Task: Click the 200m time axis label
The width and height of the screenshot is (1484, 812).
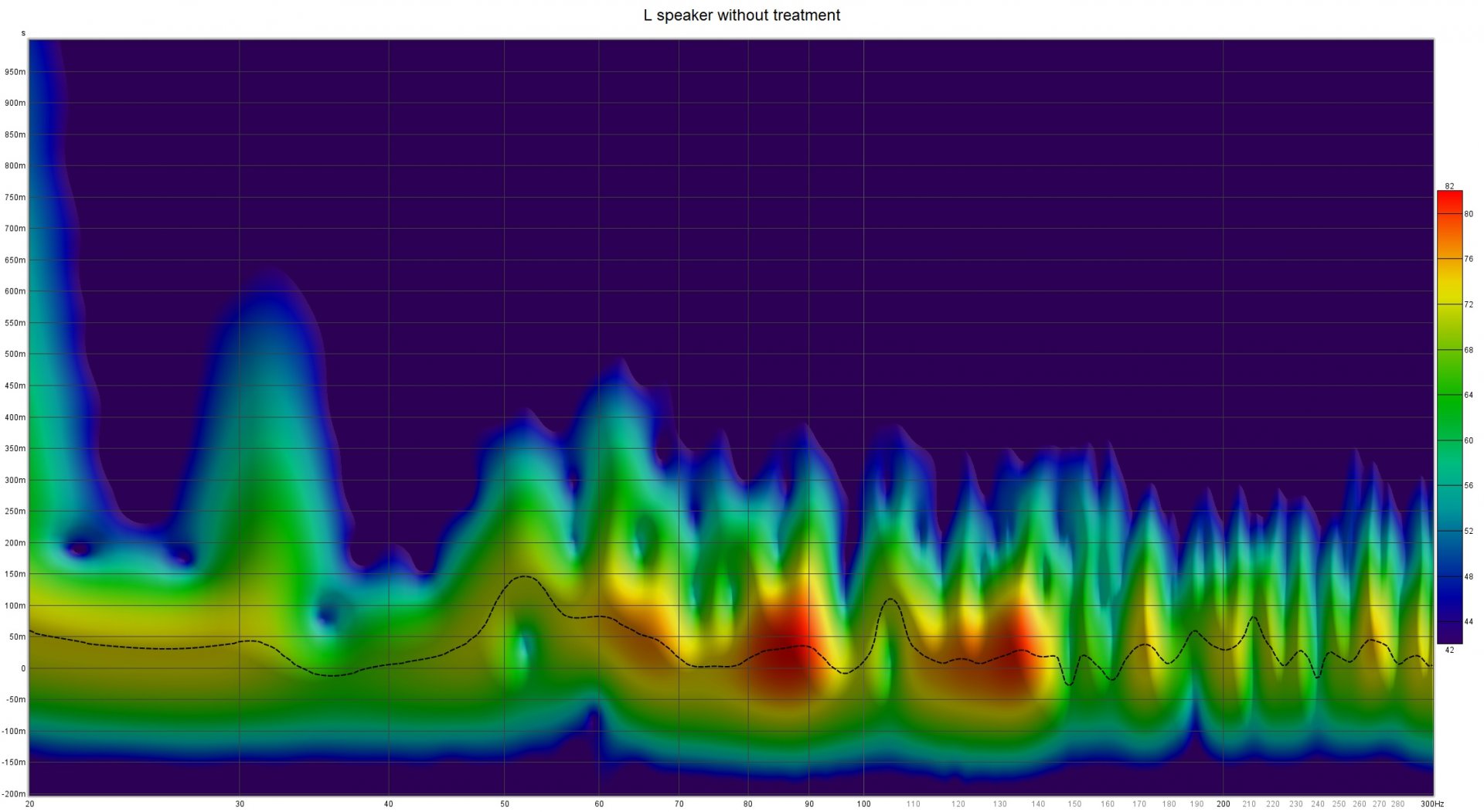Action: 15,543
